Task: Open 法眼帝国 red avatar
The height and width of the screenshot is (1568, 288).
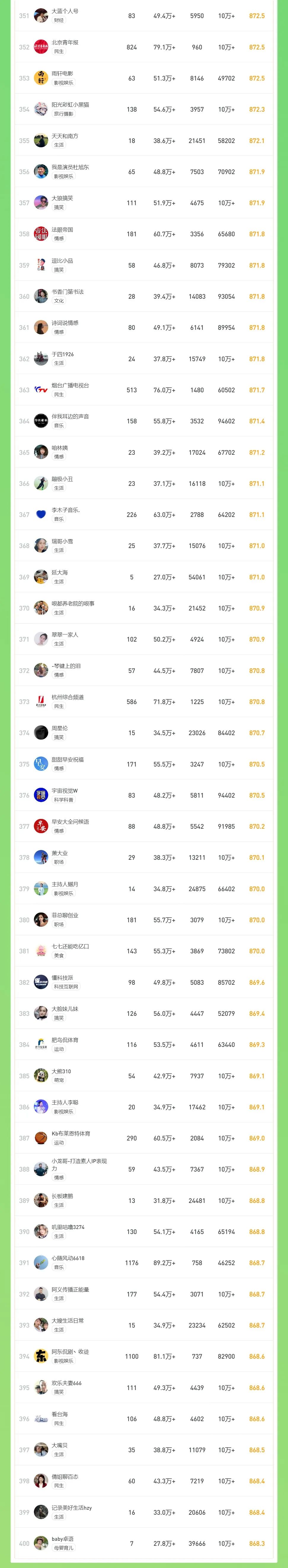Action: coord(41,234)
